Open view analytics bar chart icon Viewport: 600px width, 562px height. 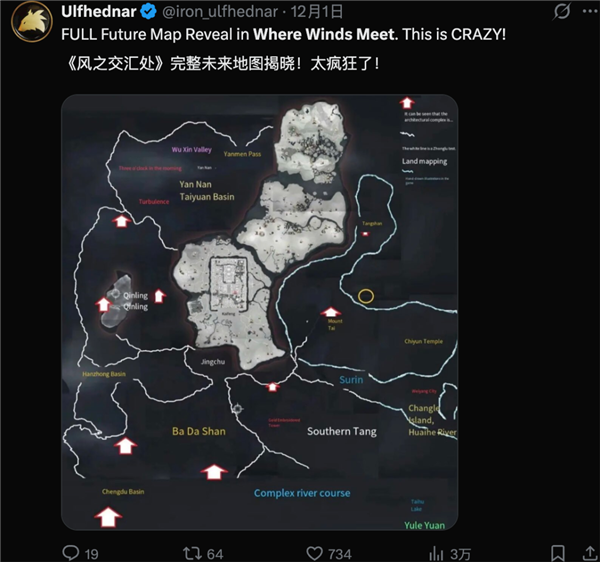[437, 552]
